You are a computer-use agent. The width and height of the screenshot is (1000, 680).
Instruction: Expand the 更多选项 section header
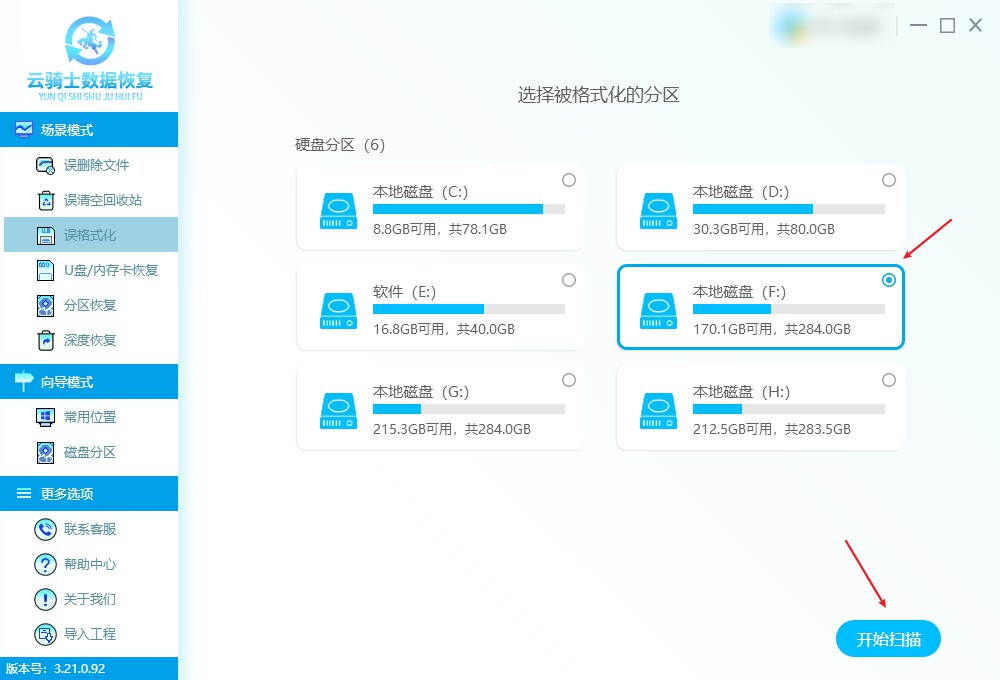click(x=89, y=493)
